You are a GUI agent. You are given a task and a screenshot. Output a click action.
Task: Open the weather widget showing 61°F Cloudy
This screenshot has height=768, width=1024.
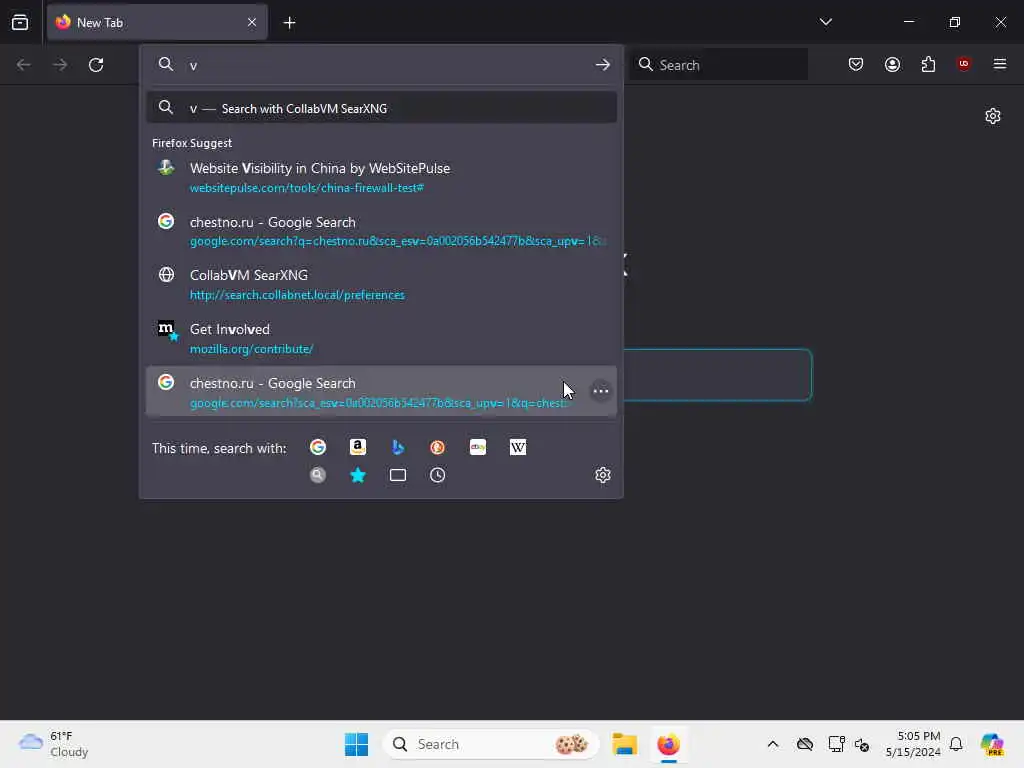click(x=54, y=744)
